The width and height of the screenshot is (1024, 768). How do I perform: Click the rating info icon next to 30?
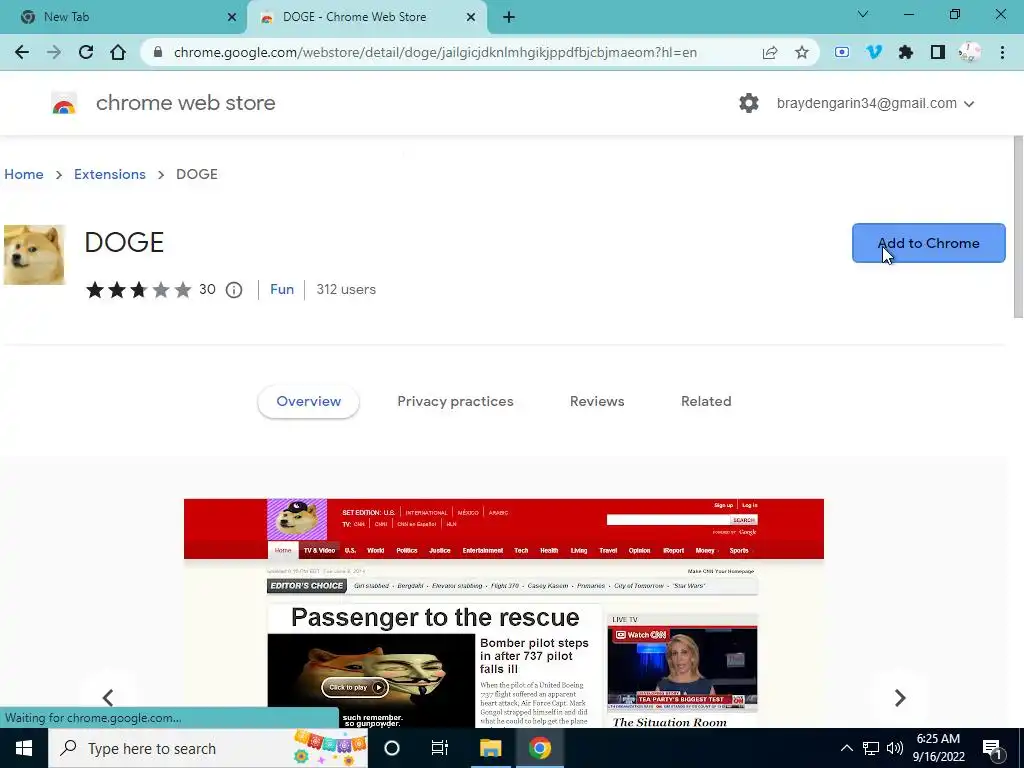pyautogui.click(x=234, y=290)
